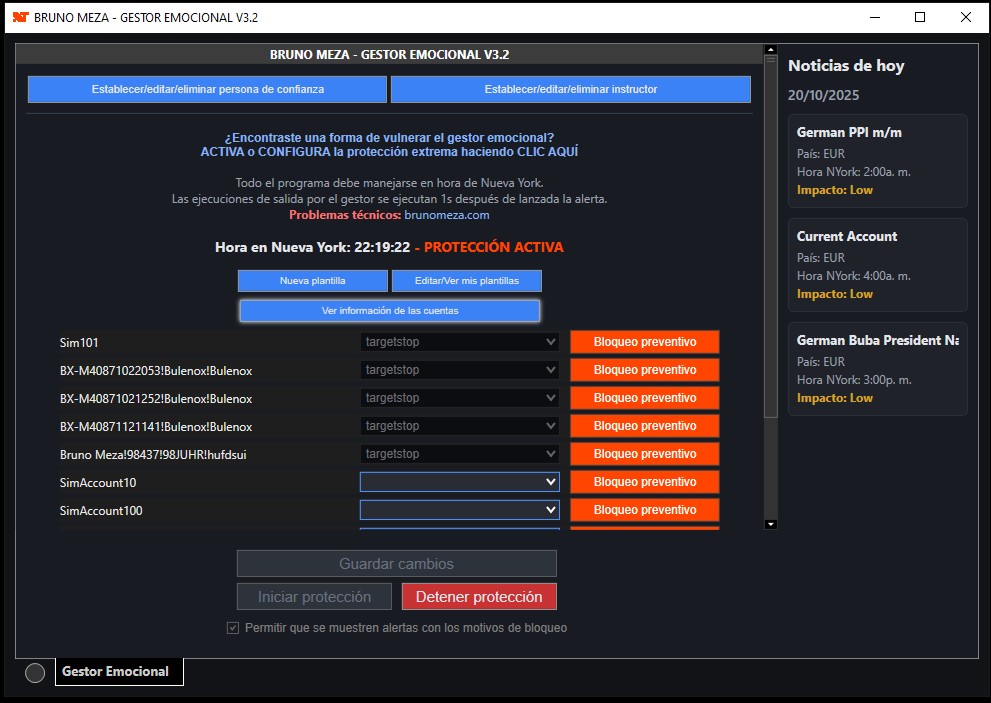The width and height of the screenshot is (991, 703).
Task: Click Establecer/editar/eliminar persona de confianza
Action: [207, 89]
